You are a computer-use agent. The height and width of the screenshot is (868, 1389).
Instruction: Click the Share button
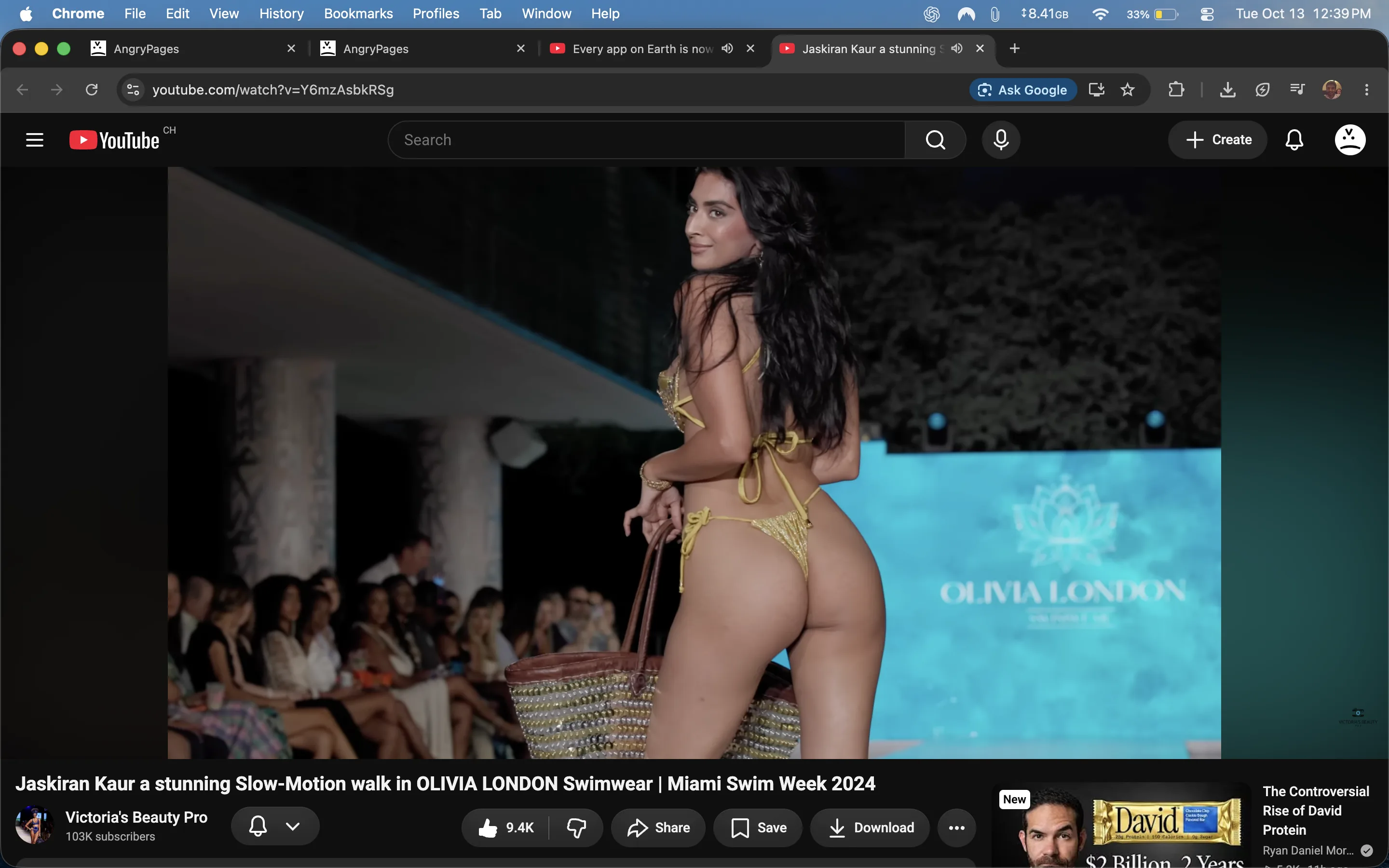[x=658, y=827]
